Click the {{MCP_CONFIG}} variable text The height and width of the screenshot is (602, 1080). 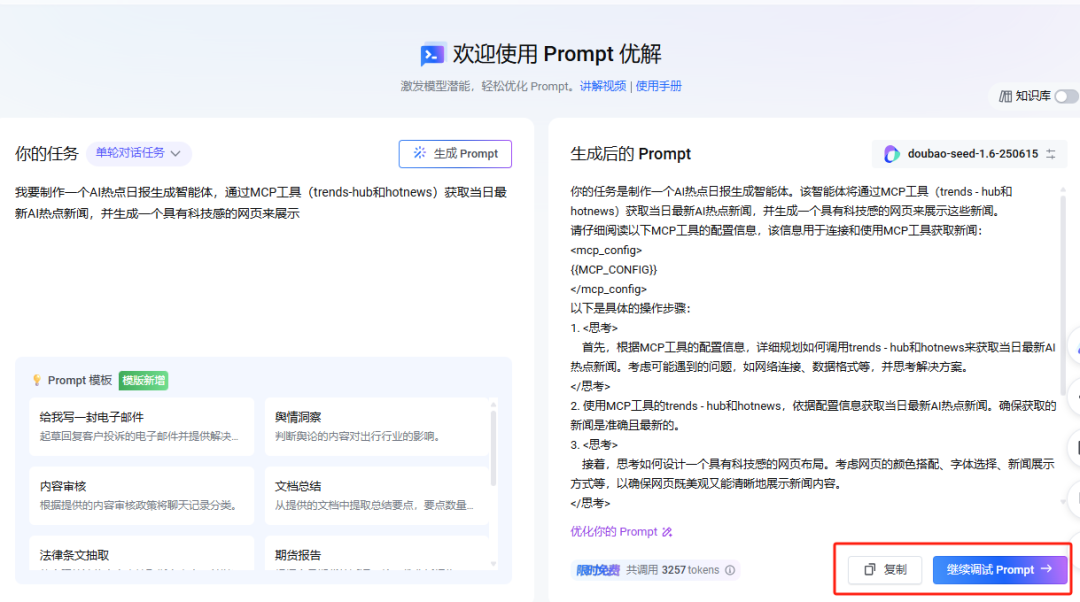coord(614,269)
